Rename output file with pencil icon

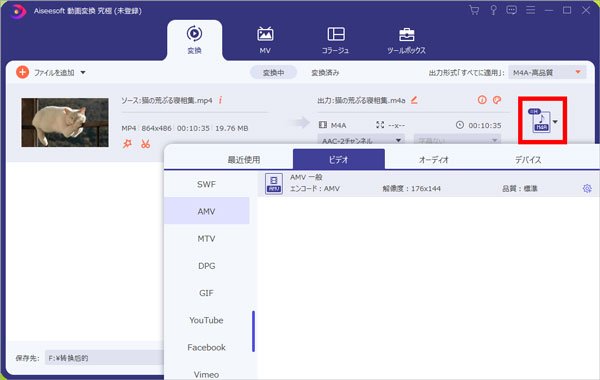pos(414,100)
